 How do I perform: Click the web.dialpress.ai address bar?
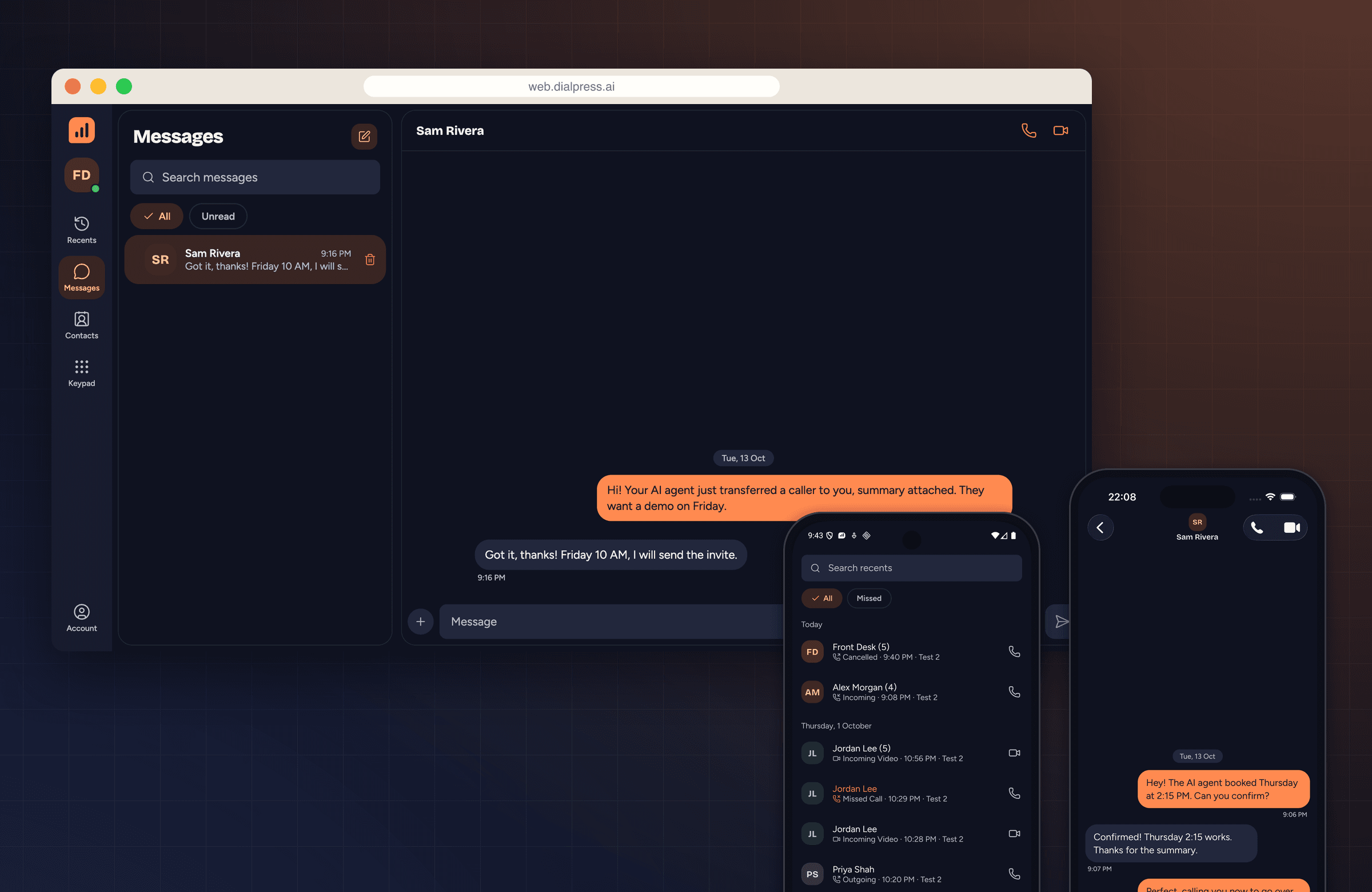click(x=571, y=86)
